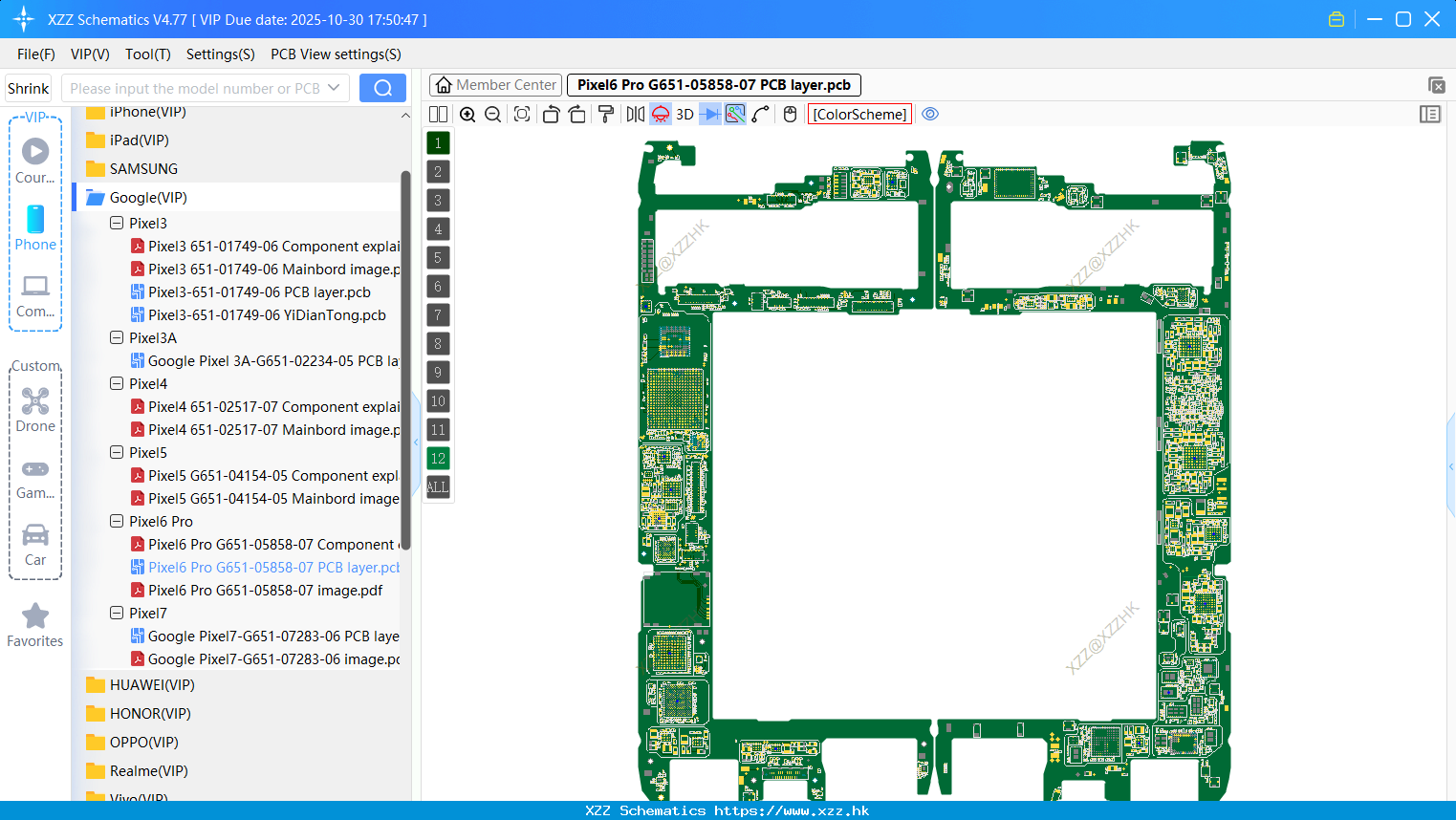Click the file tree scrollbar
The width and height of the screenshot is (1456, 820).
405,359
